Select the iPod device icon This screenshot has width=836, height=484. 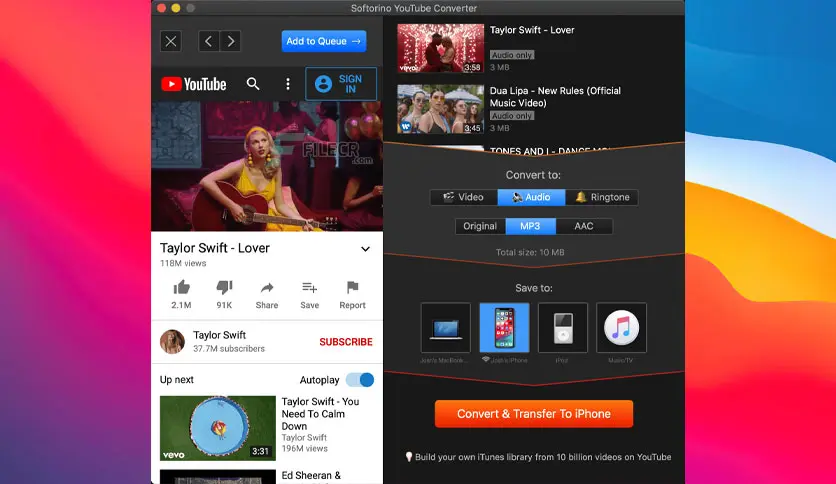562,328
